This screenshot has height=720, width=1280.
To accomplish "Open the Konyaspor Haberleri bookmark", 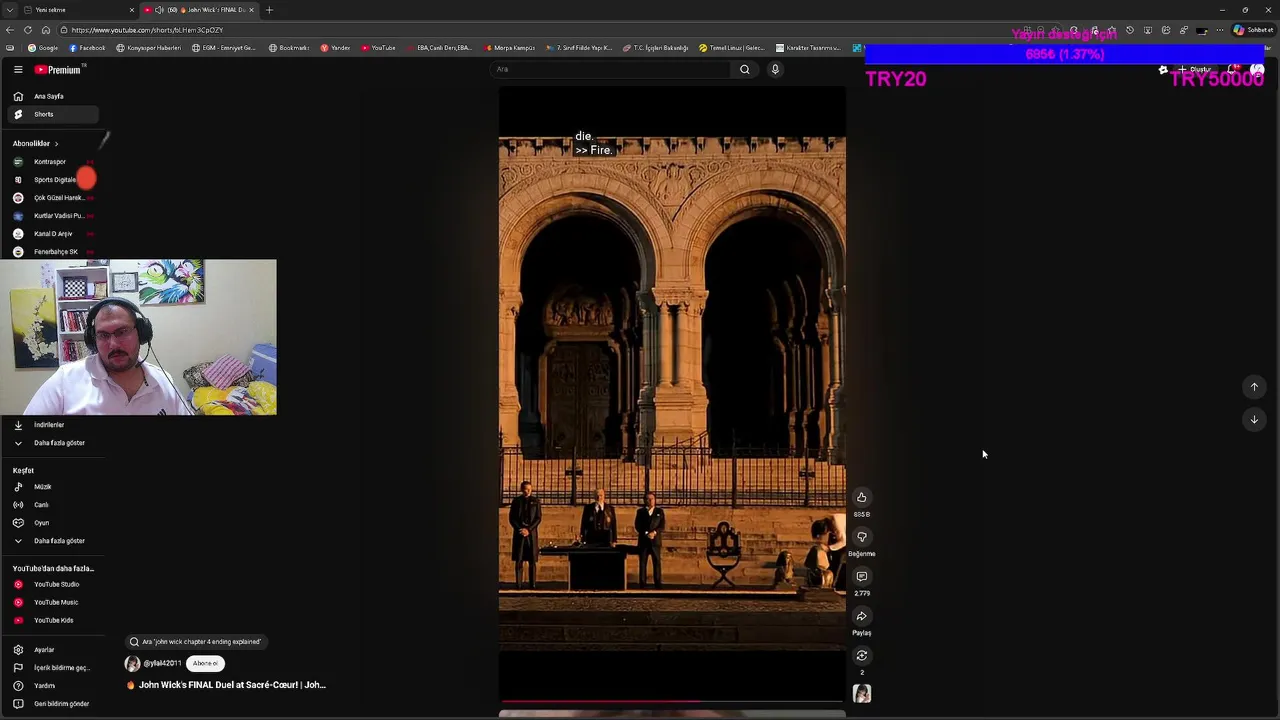I will 149,48.
